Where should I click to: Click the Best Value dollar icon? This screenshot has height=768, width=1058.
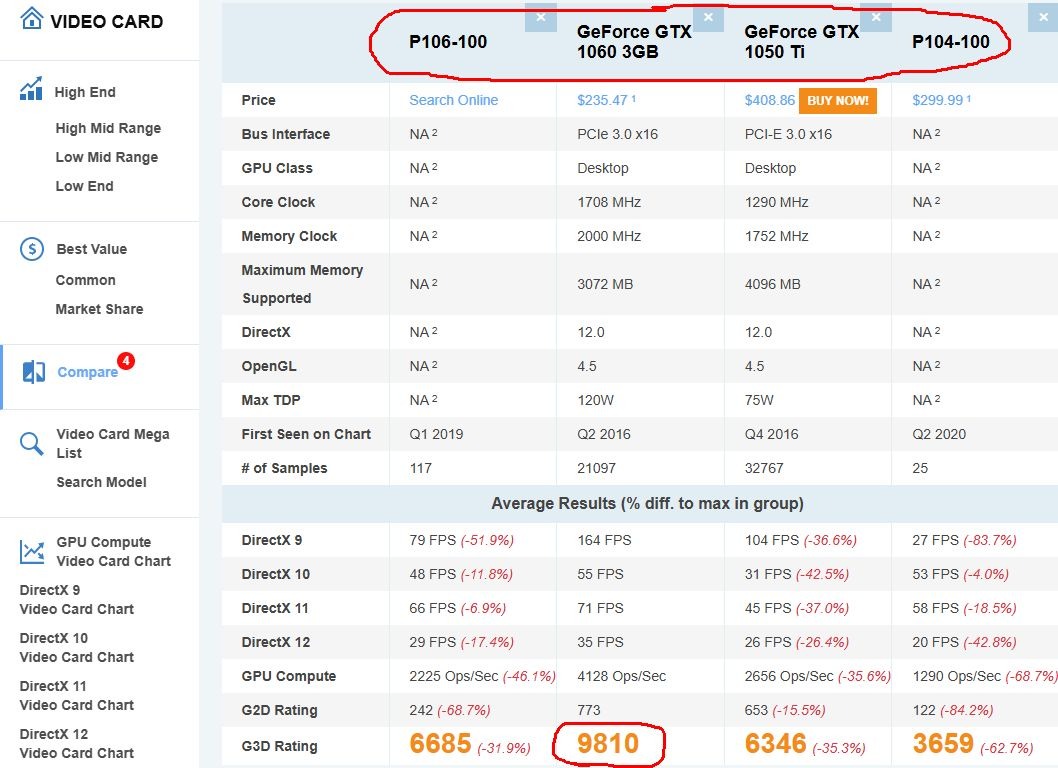[32, 249]
